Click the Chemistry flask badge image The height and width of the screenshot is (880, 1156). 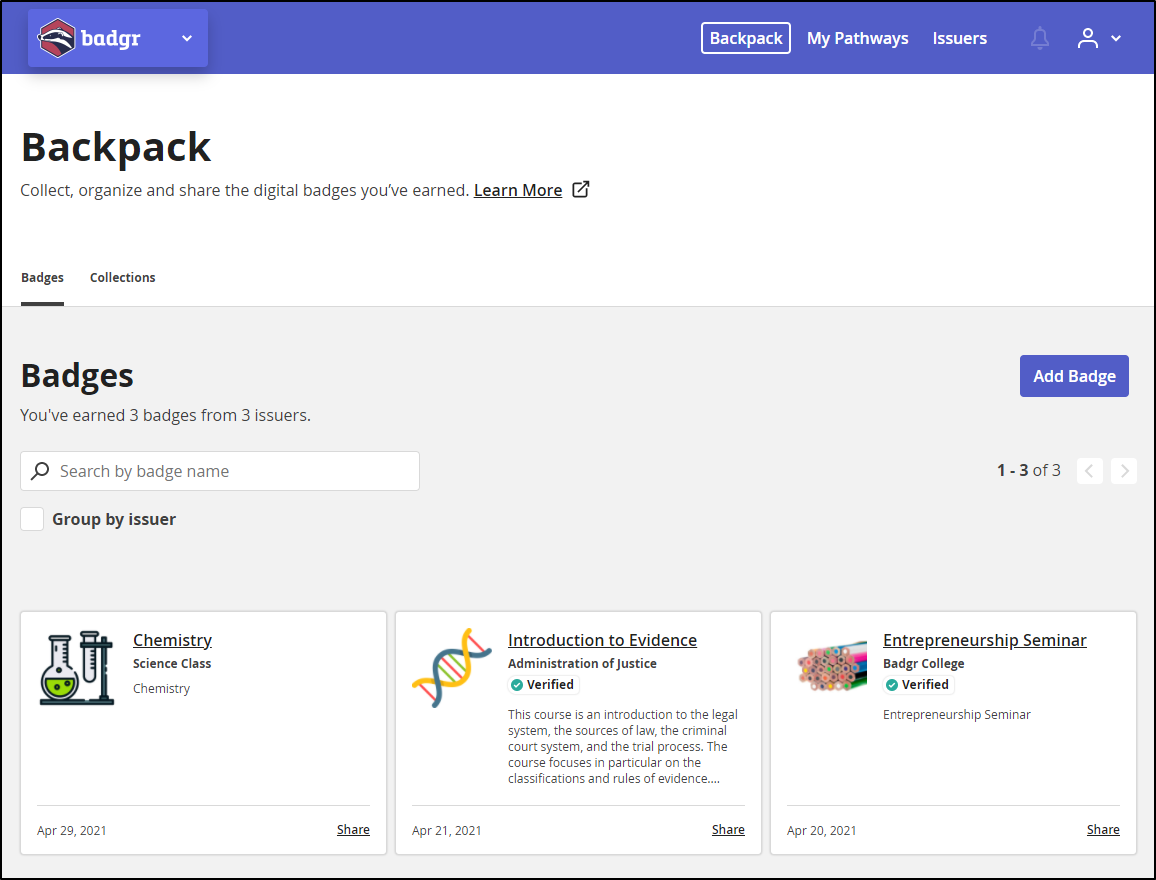pyautogui.click(x=77, y=668)
